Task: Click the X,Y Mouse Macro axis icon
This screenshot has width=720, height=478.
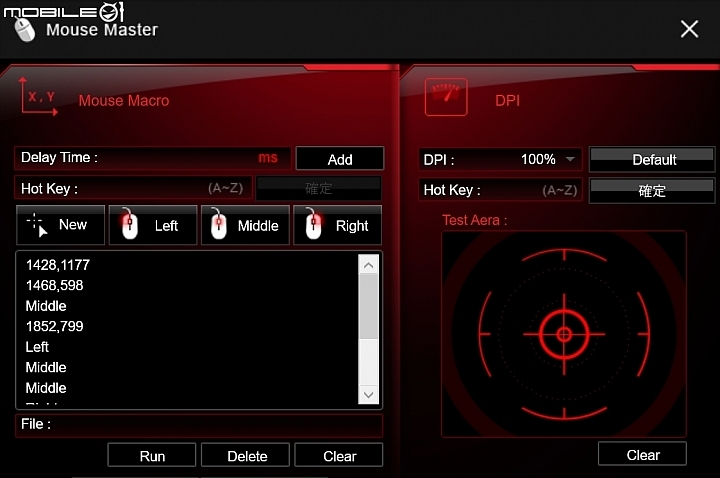Action: pos(39,96)
